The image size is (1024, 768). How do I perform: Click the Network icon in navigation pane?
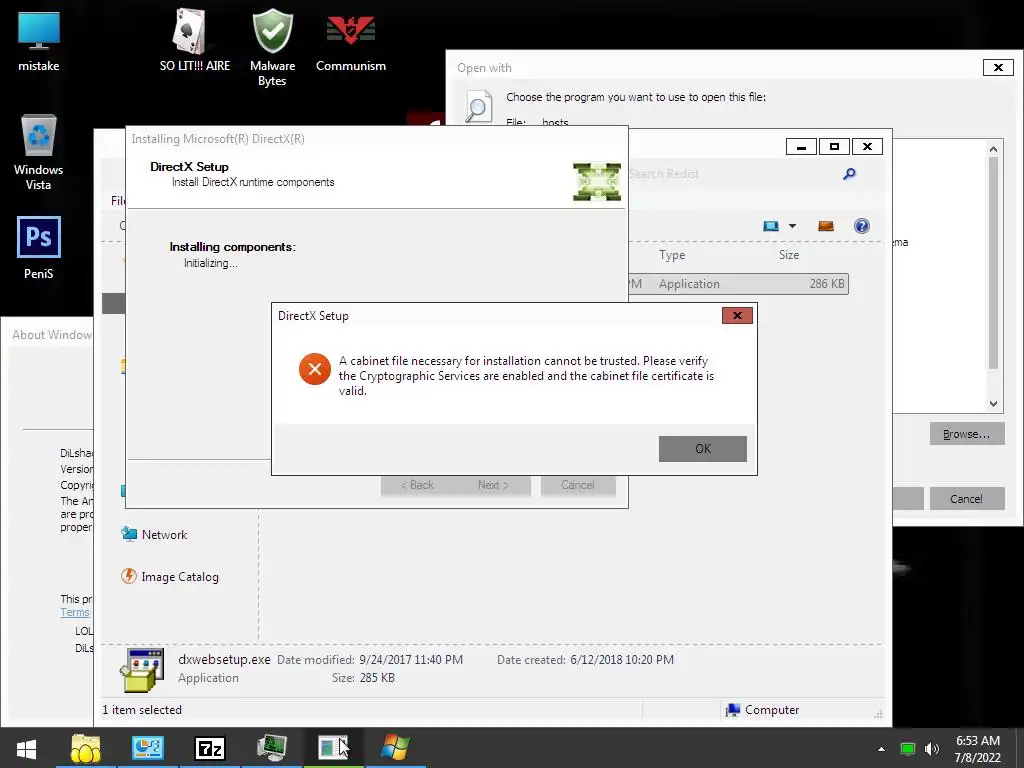[129, 534]
